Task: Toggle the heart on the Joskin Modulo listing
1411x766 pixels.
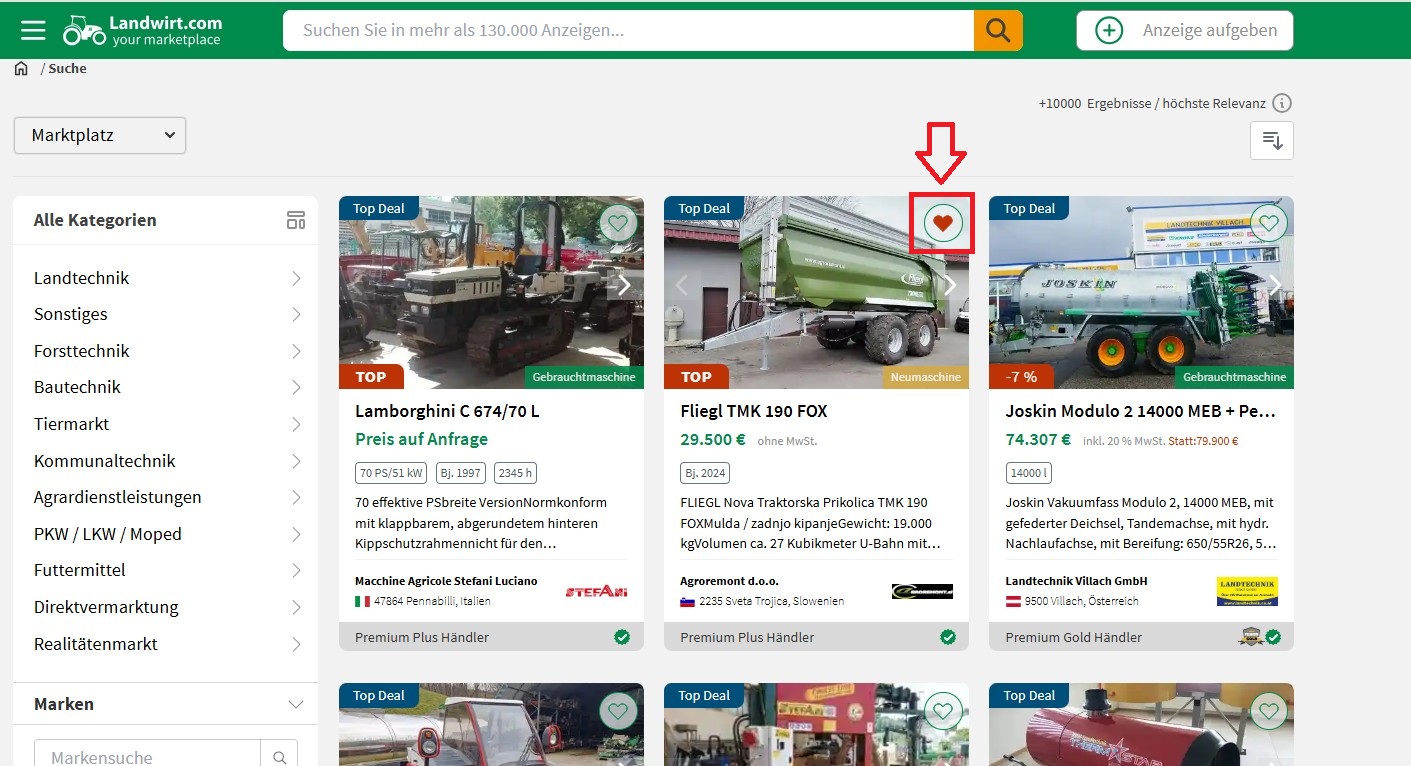Action: 1268,222
